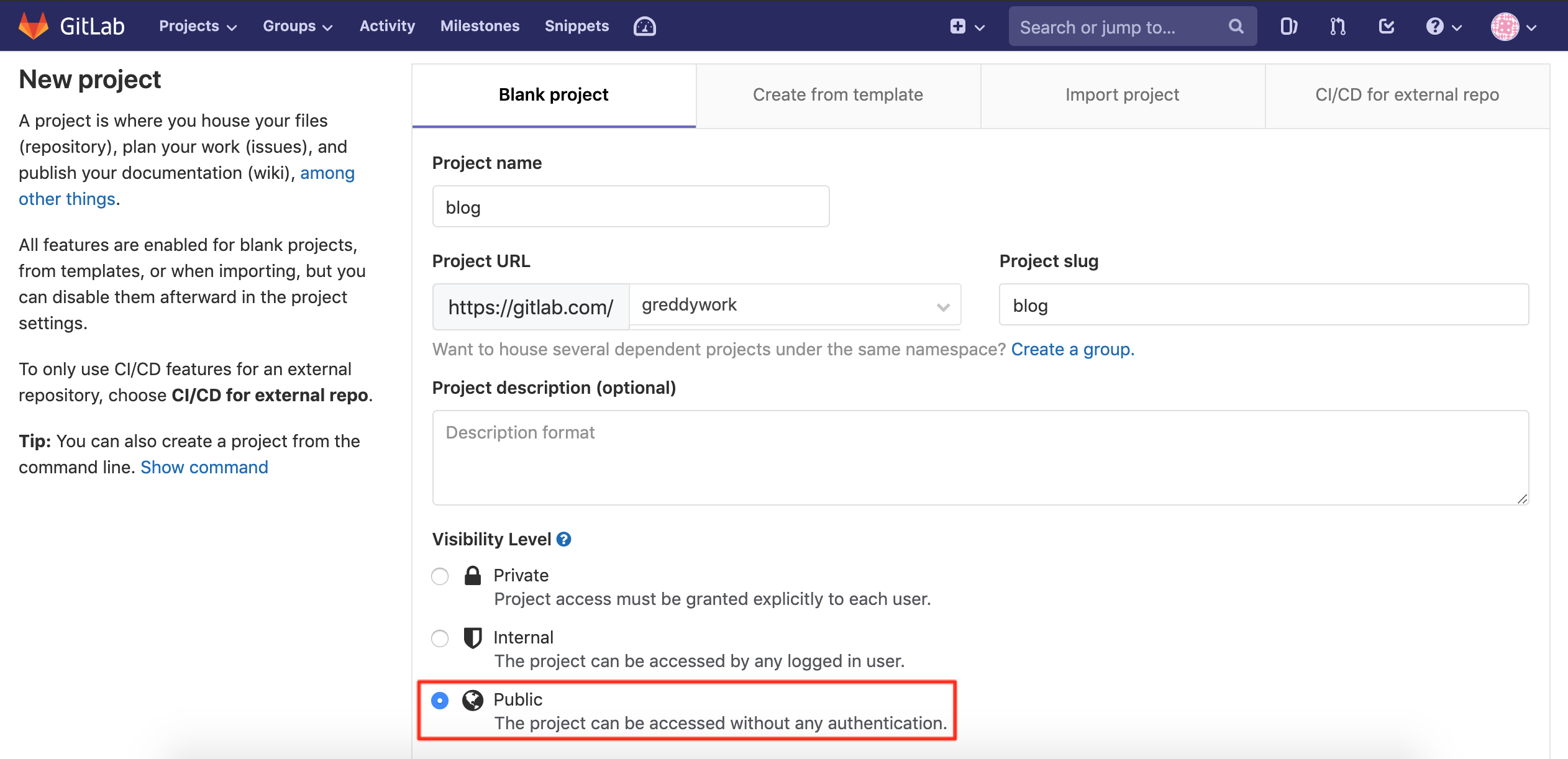Select the Private visibility radio button
The image size is (1568, 759).
click(440, 576)
